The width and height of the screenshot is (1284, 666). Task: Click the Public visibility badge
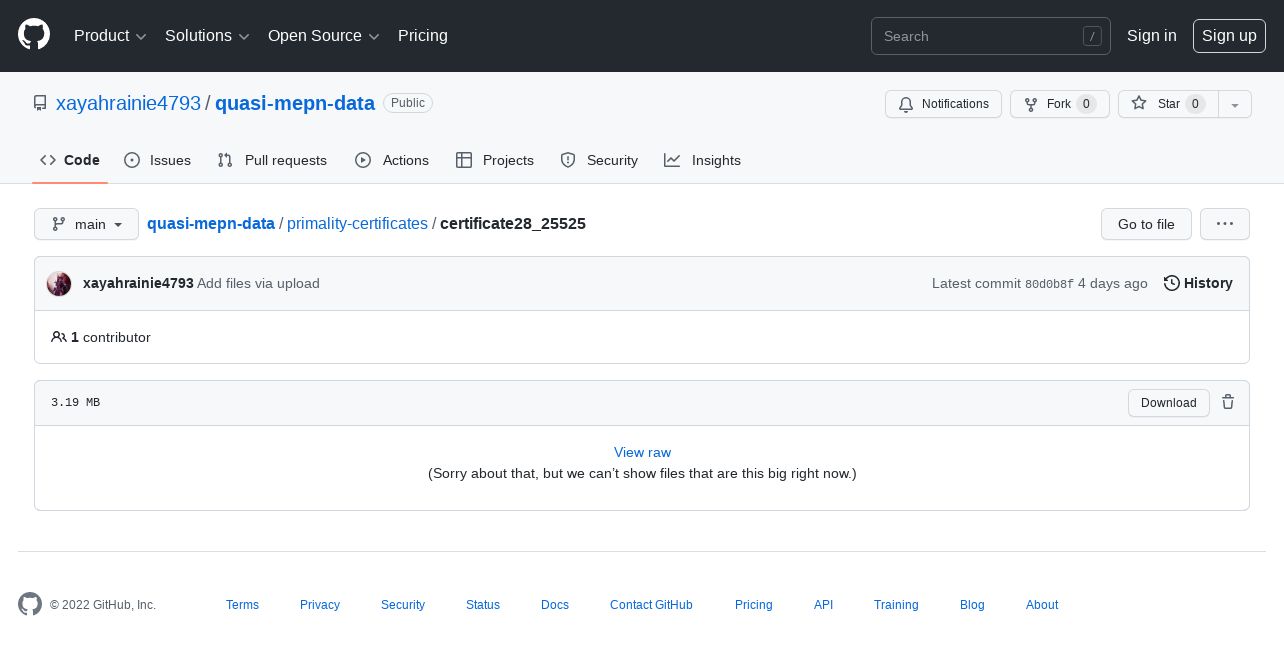click(x=408, y=103)
